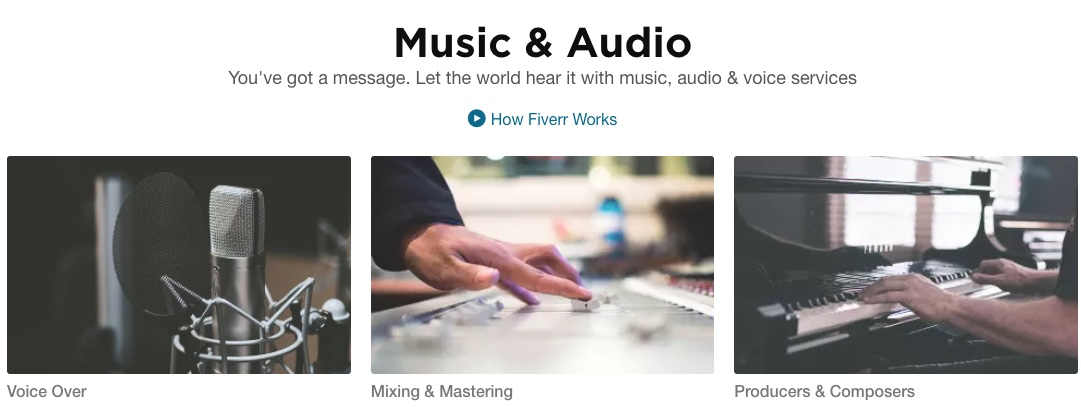Click the play icon beside How Fiverr Works
Image resolution: width=1081 pixels, height=407 pixels.
476,119
